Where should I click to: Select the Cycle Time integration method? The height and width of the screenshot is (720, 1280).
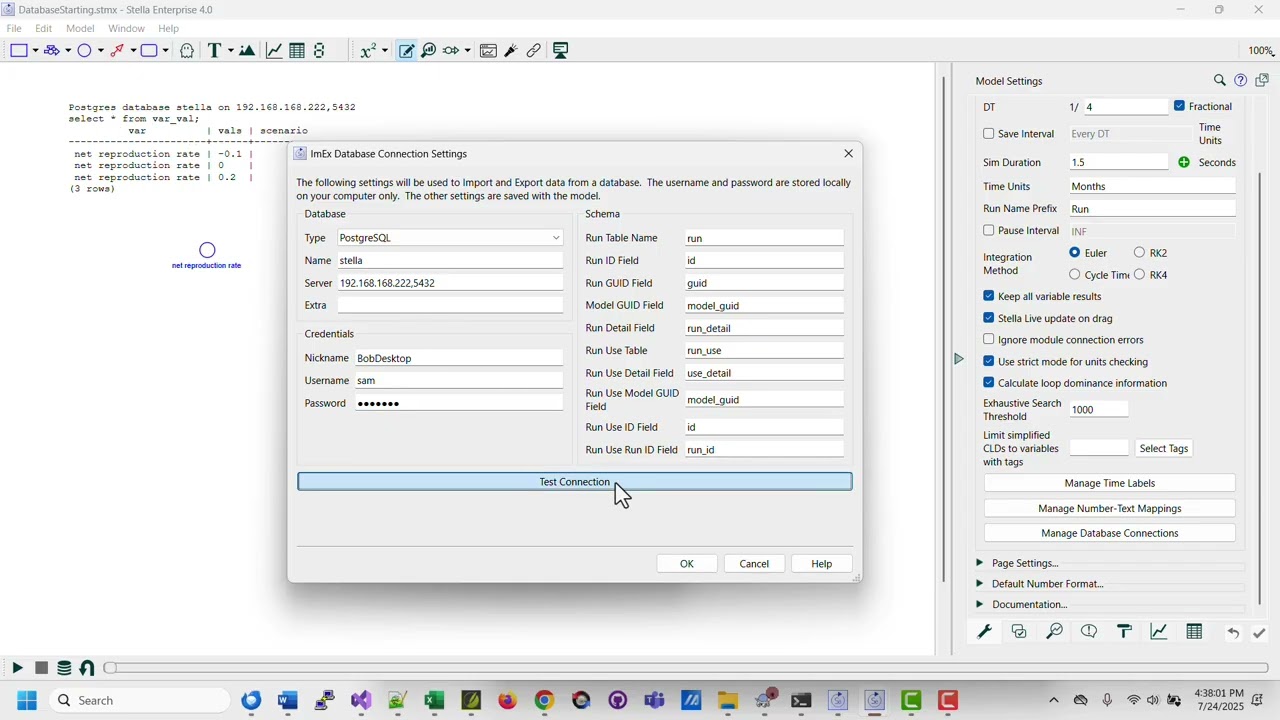pos(1075,275)
